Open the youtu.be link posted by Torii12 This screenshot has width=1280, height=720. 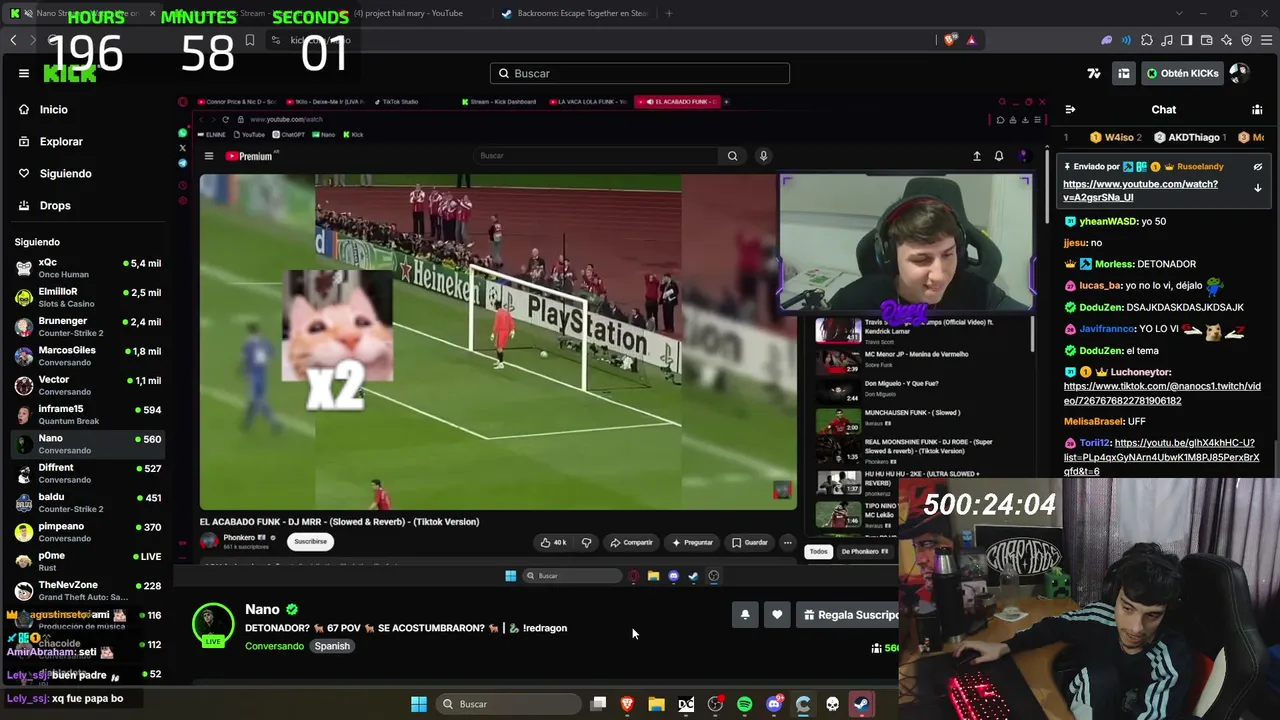click(x=1162, y=457)
